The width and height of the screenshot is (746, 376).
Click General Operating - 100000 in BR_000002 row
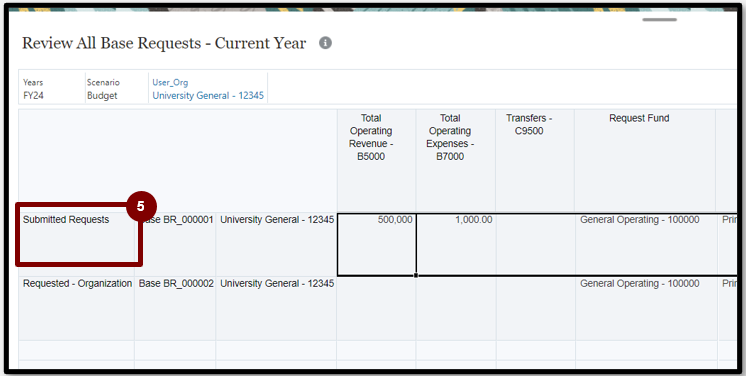click(x=646, y=308)
